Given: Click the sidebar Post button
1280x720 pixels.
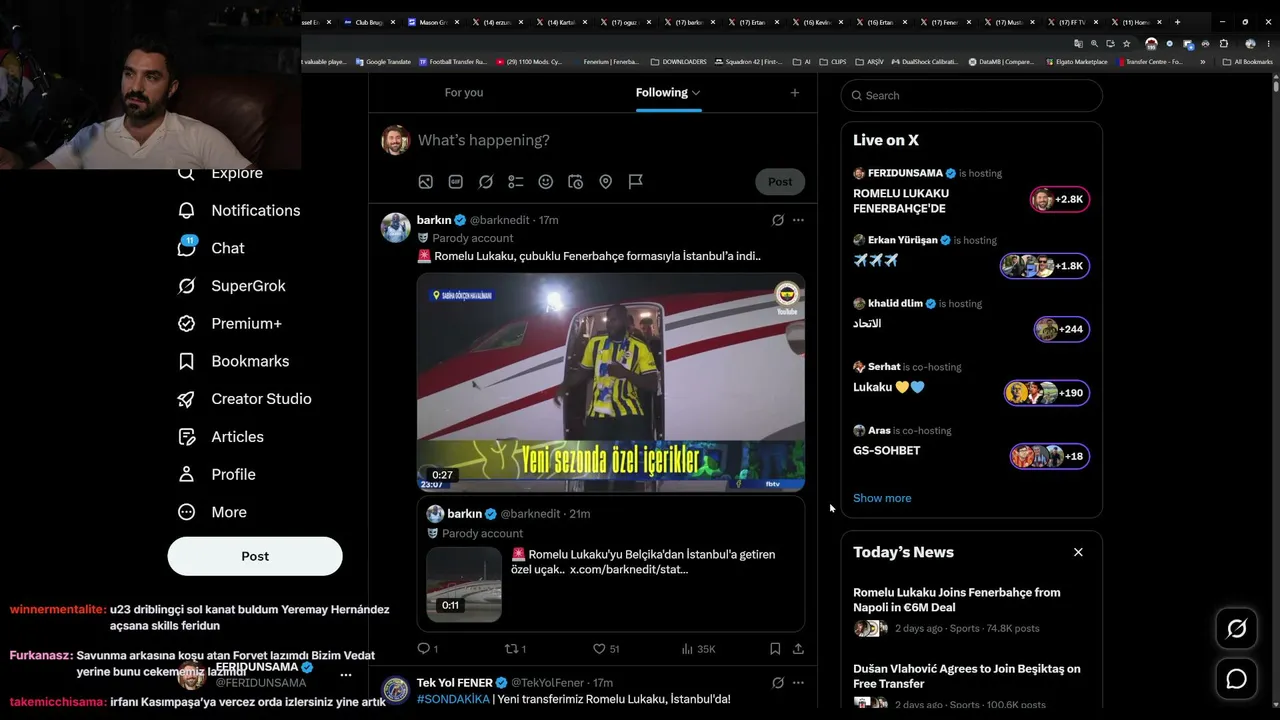Looking at the screenshot, I should (255, 556).
